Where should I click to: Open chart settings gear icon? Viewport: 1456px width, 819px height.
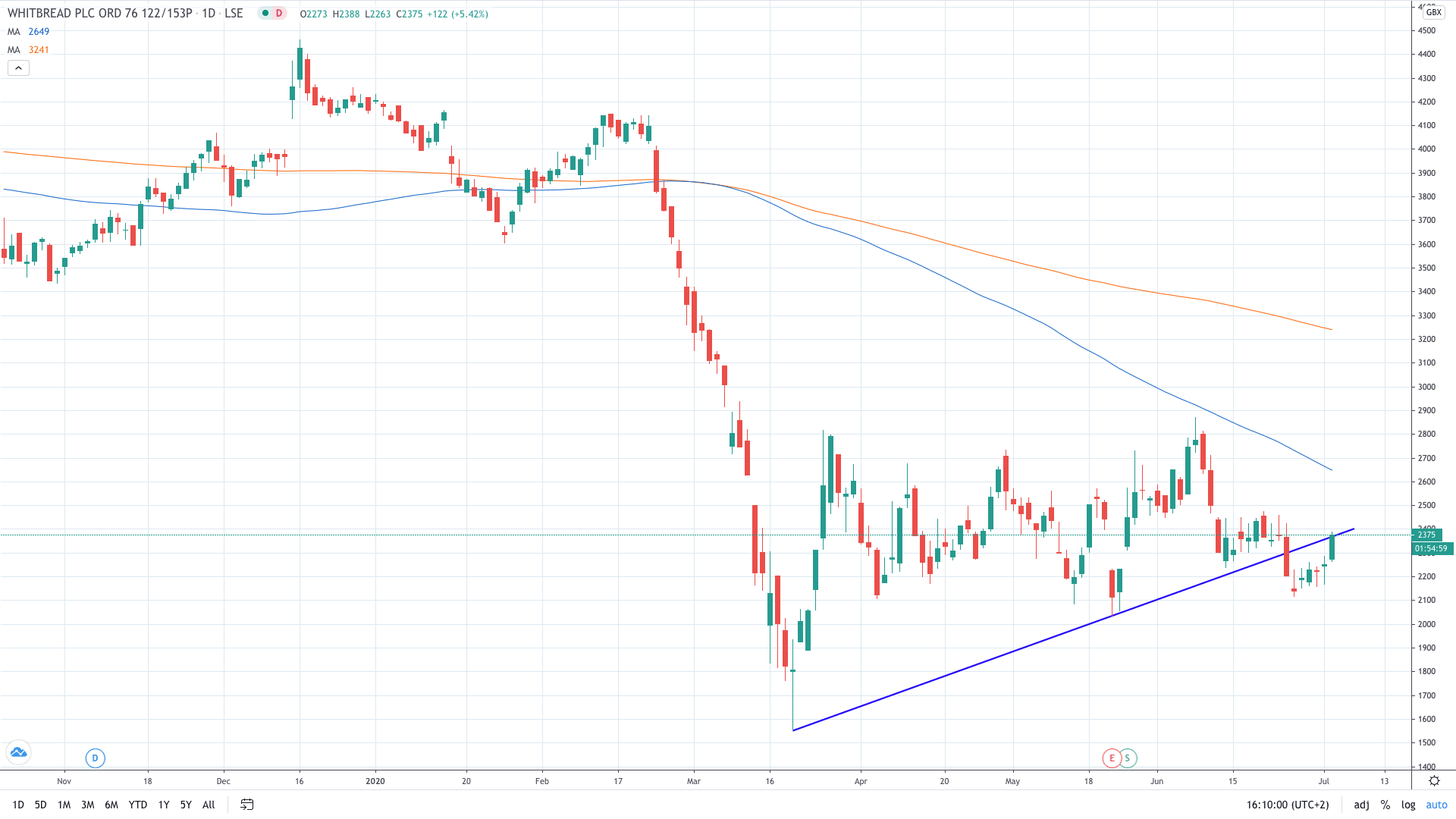point(1434,780)
